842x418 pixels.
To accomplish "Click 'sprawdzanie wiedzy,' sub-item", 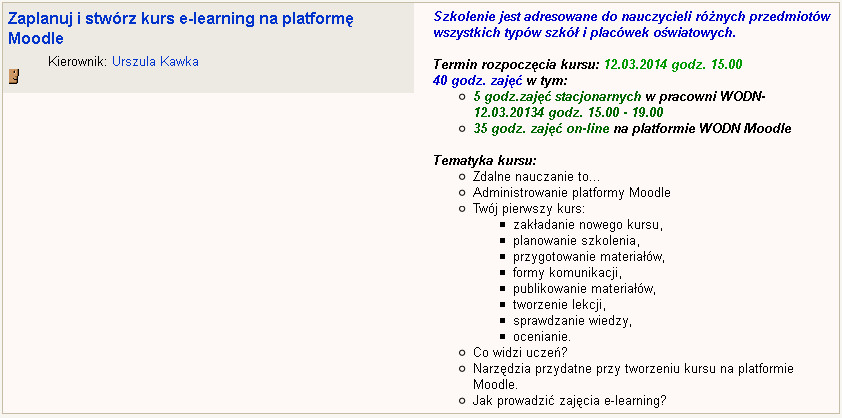I will click(x=572, y=321).
